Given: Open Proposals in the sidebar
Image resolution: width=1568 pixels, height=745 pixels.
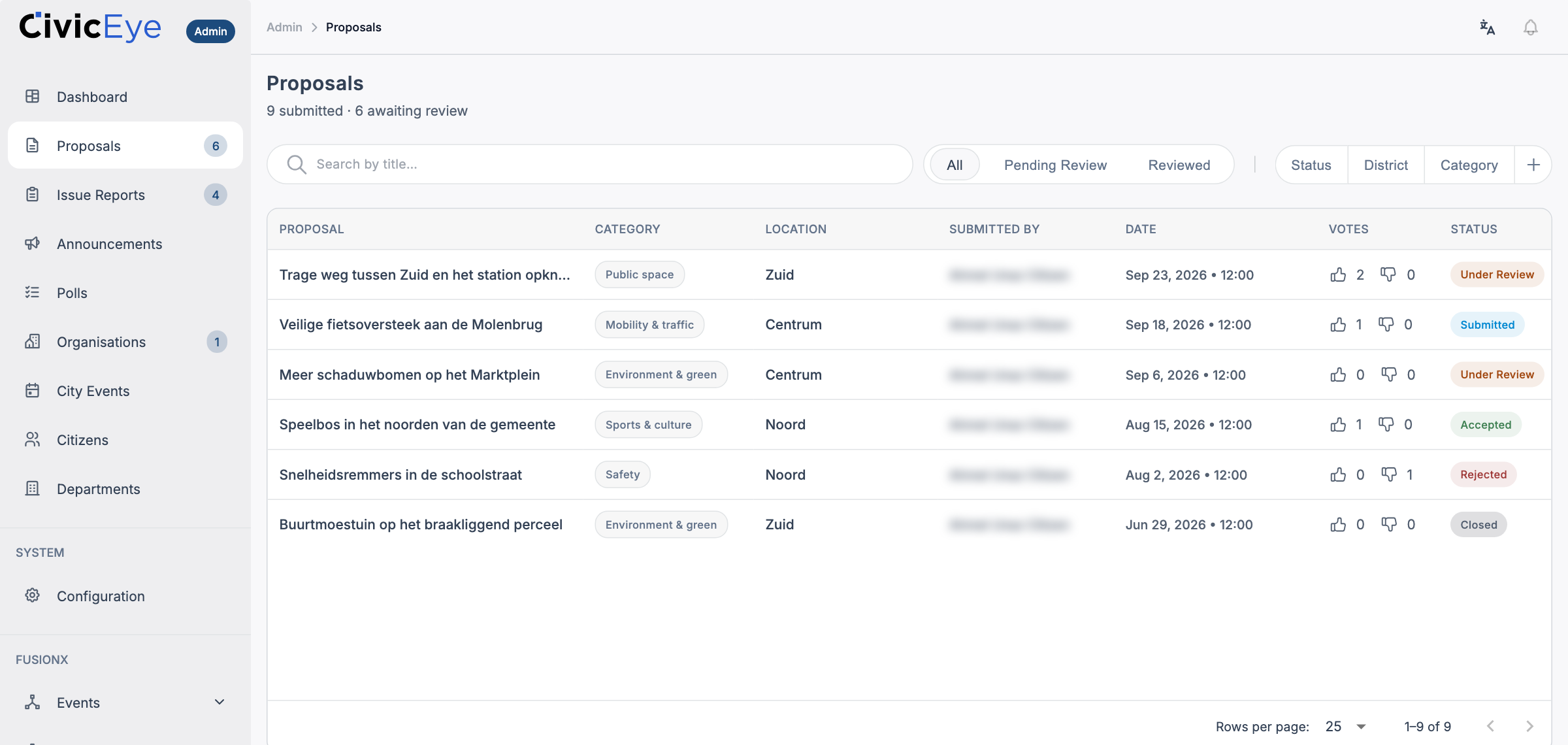Looking at the screenshot, I should [125, 146].
